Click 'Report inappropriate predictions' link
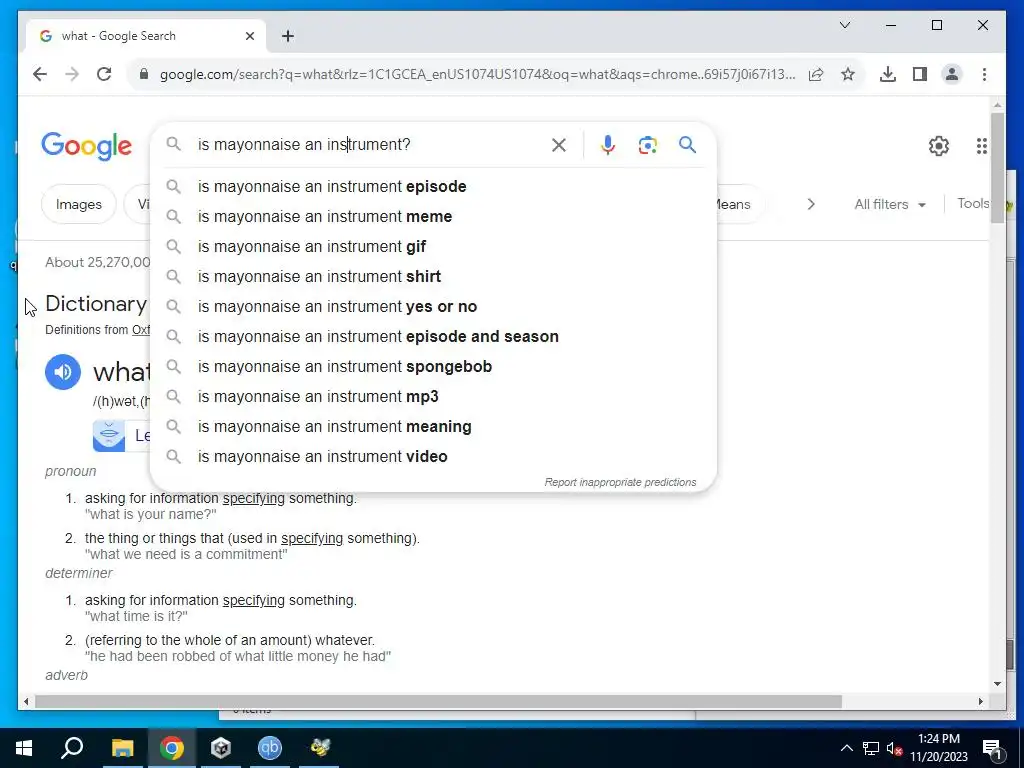 (x=620, y=482)
